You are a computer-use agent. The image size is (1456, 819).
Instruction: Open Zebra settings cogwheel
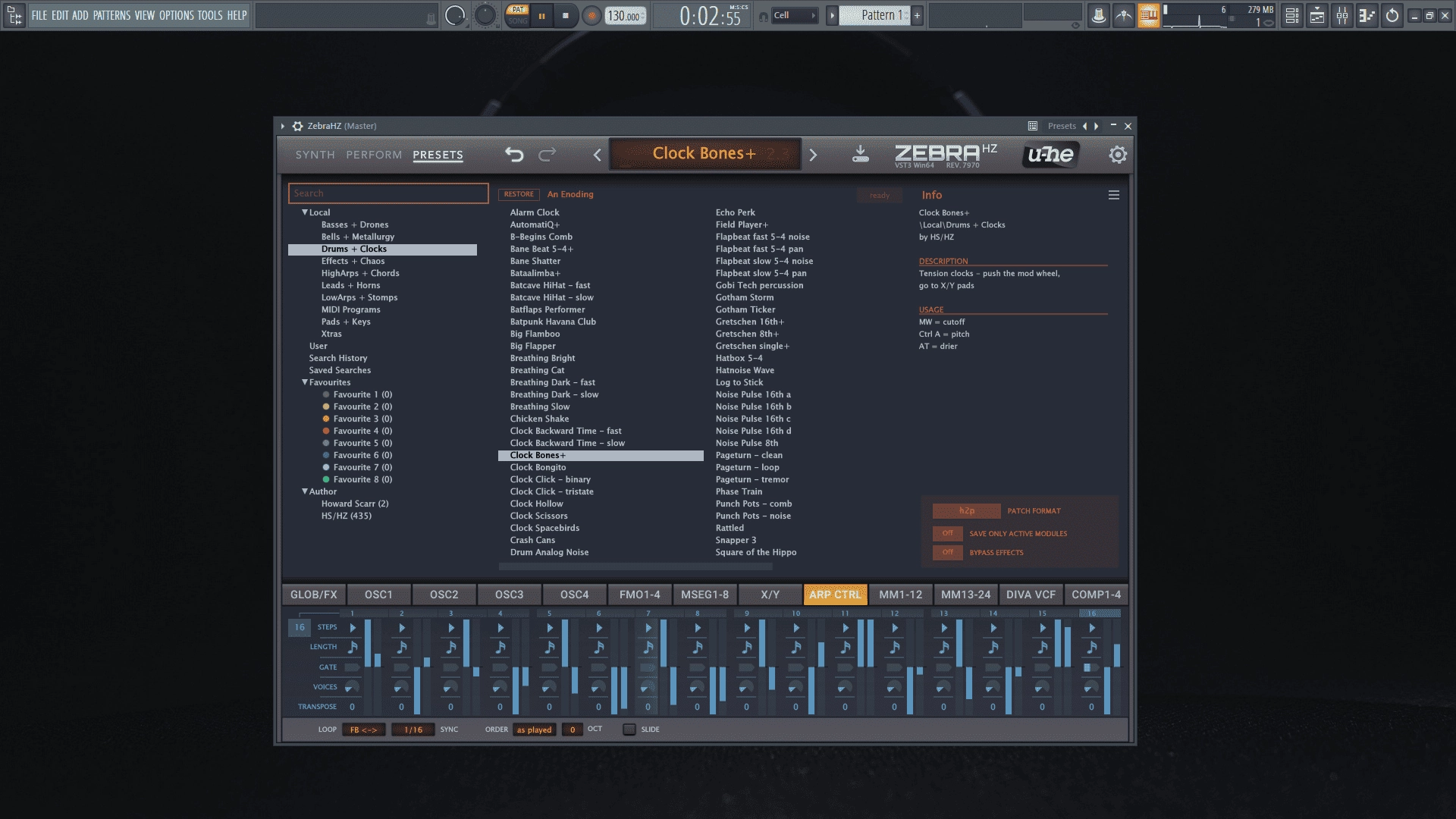click(x=1117, y=155)
